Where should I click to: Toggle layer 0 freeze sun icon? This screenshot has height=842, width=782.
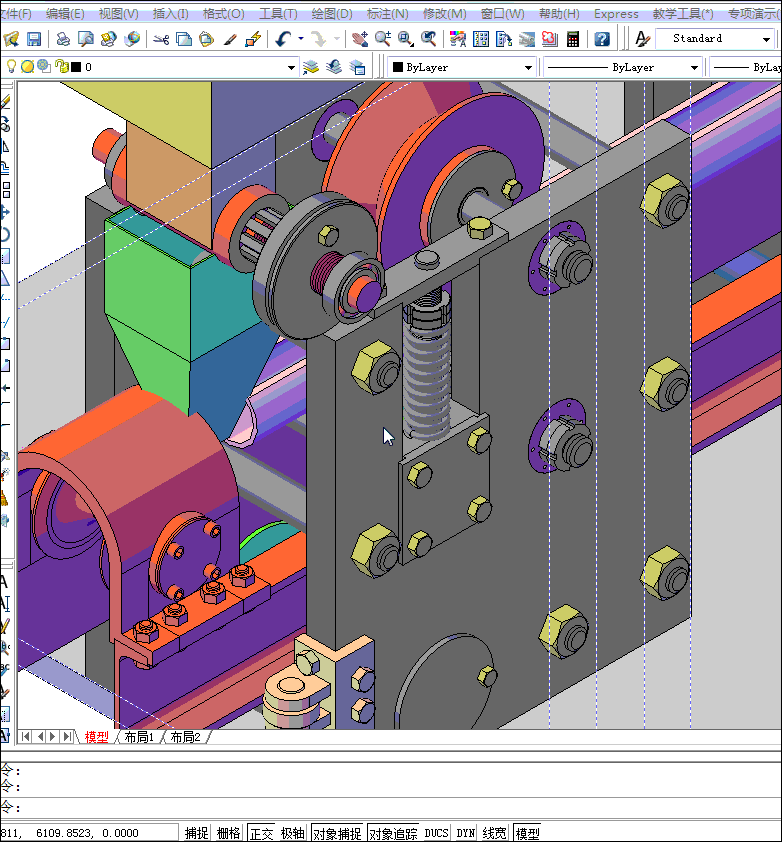[27, 67]
